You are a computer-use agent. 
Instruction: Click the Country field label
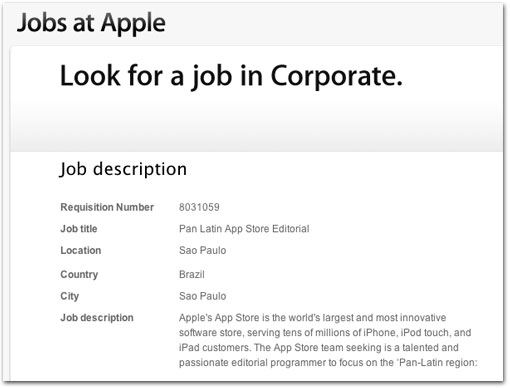tap(79, 274)
